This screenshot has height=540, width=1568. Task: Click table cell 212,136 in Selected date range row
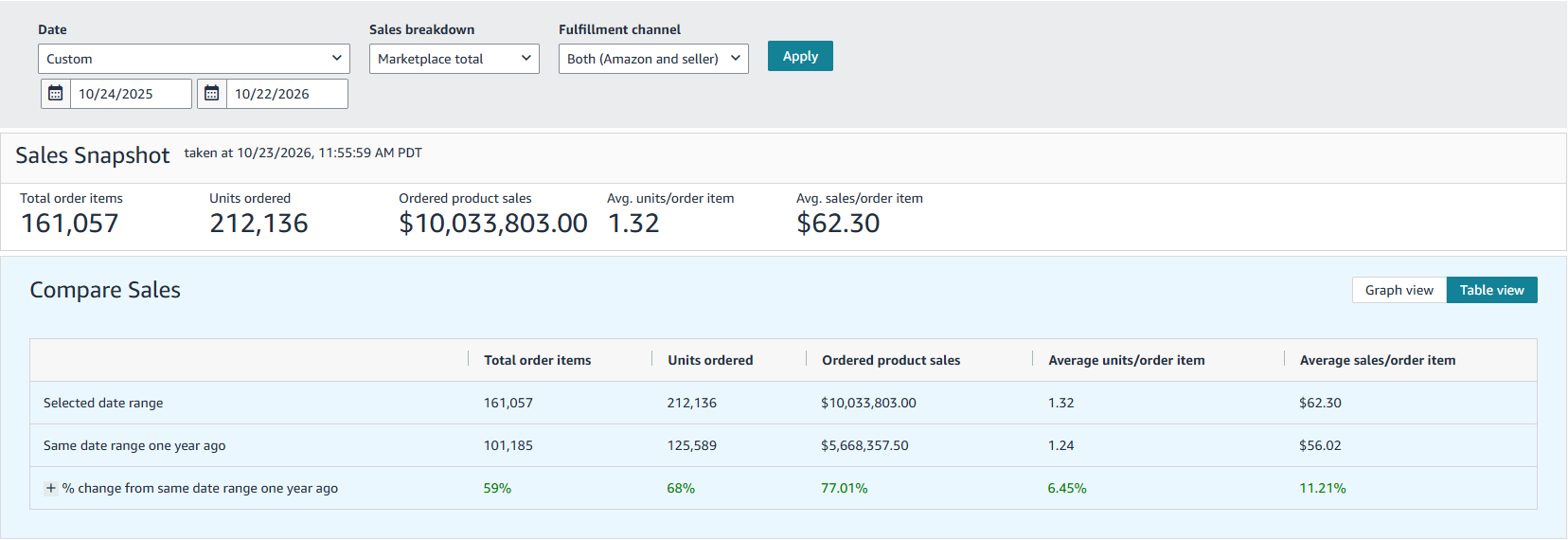[691, 403]
